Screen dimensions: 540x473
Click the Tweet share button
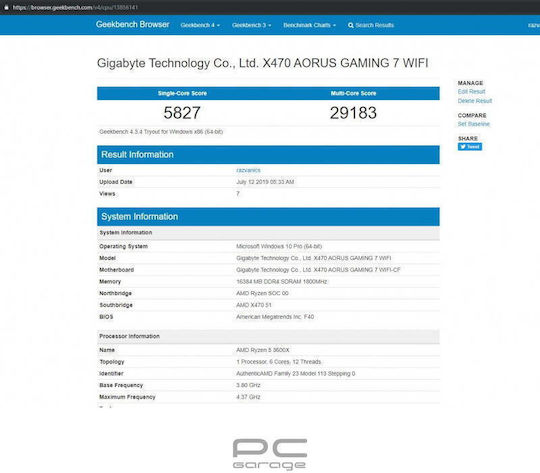tap(470, 147)
